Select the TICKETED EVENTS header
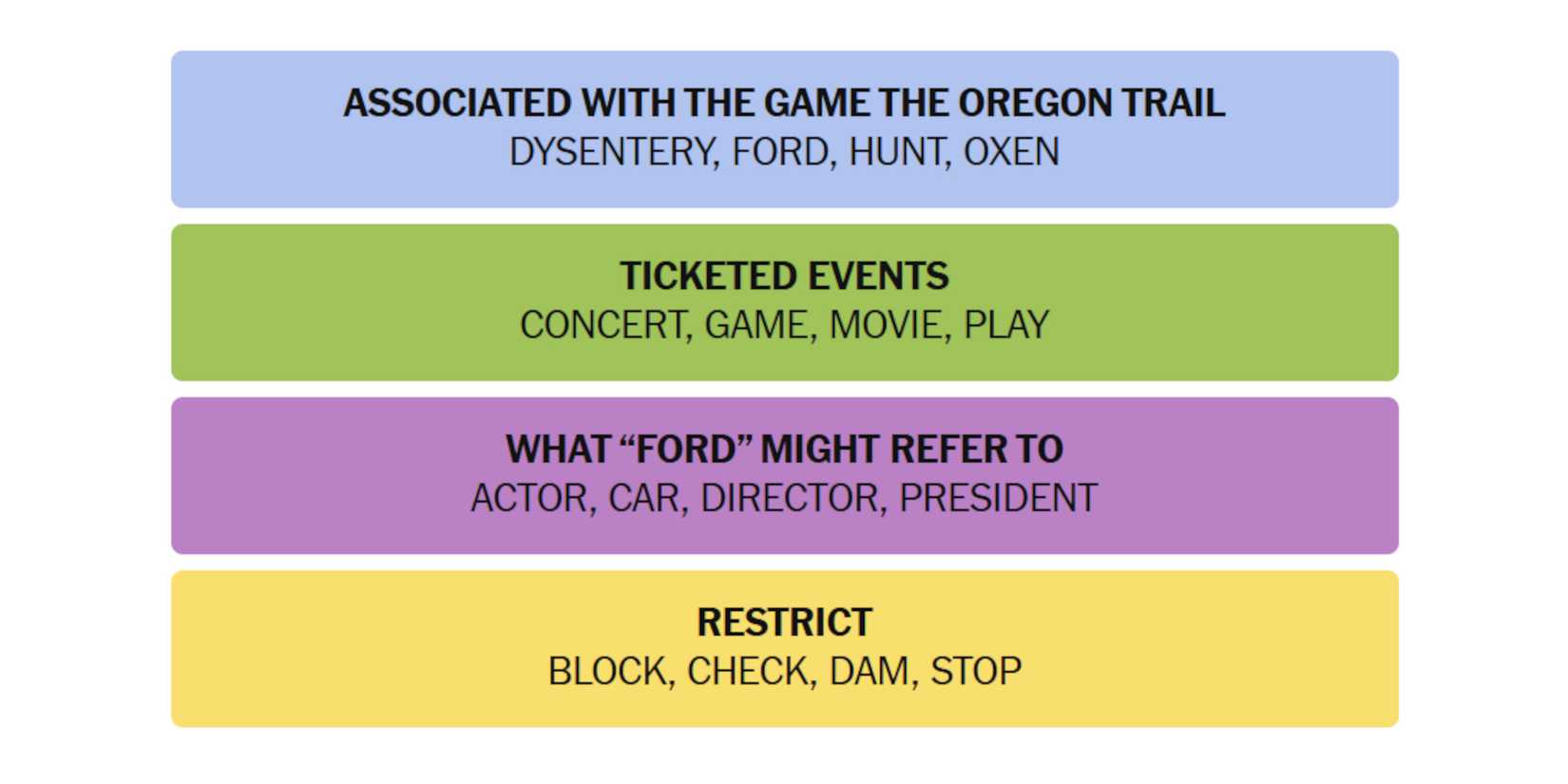This screenshot has width=1568, height=784. pyautogui.click(x=784, y=277)
